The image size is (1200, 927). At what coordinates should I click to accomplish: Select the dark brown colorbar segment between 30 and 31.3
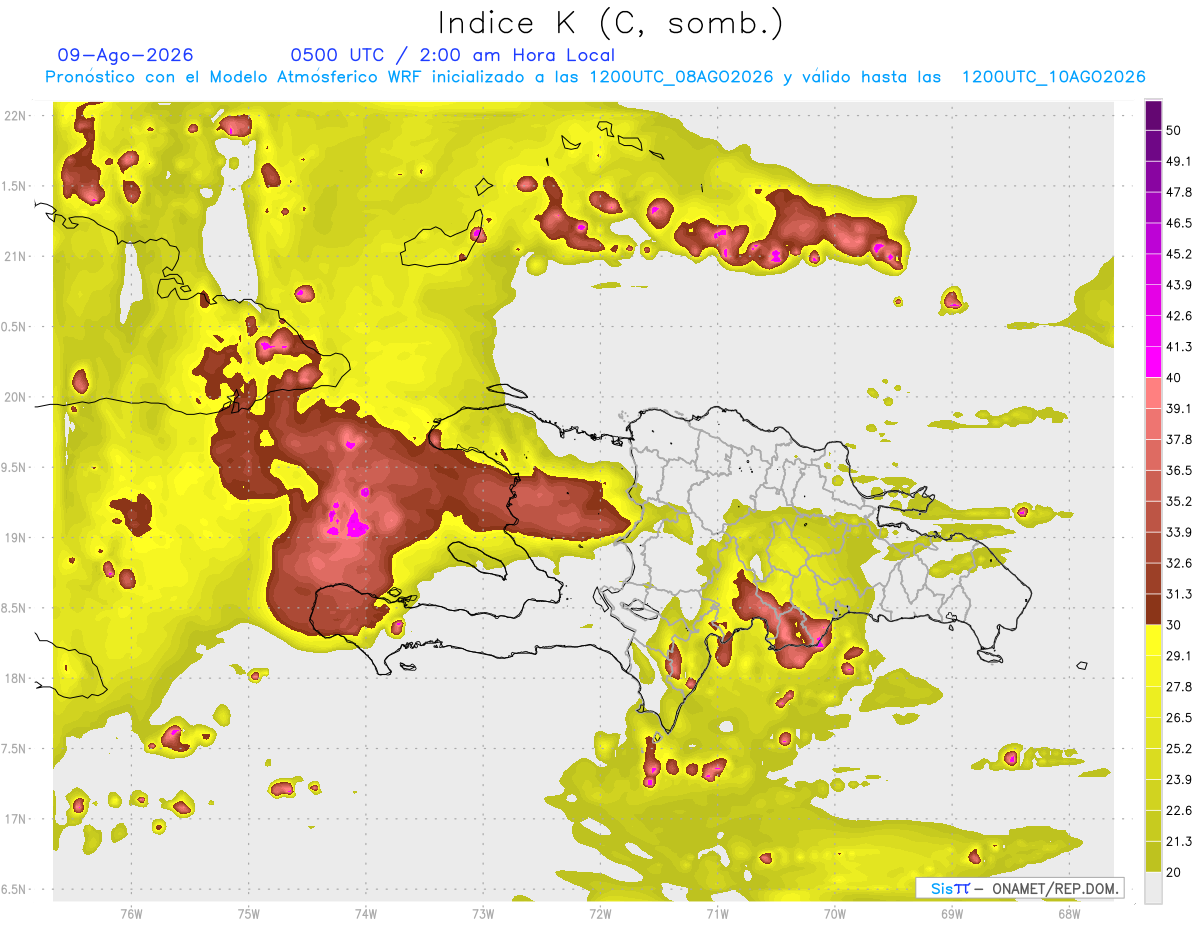pos(1153,609)
